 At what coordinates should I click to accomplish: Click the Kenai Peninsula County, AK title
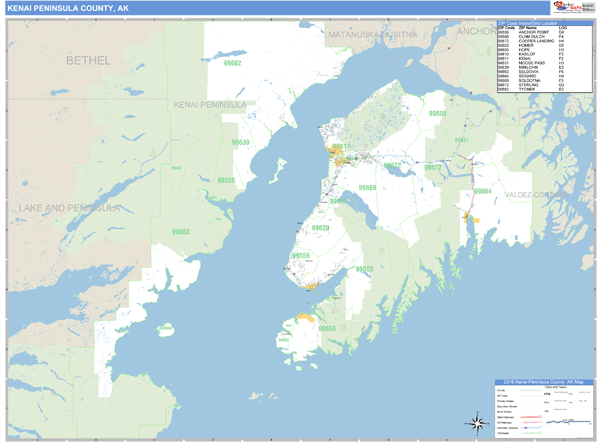click(x=58, y=8)
